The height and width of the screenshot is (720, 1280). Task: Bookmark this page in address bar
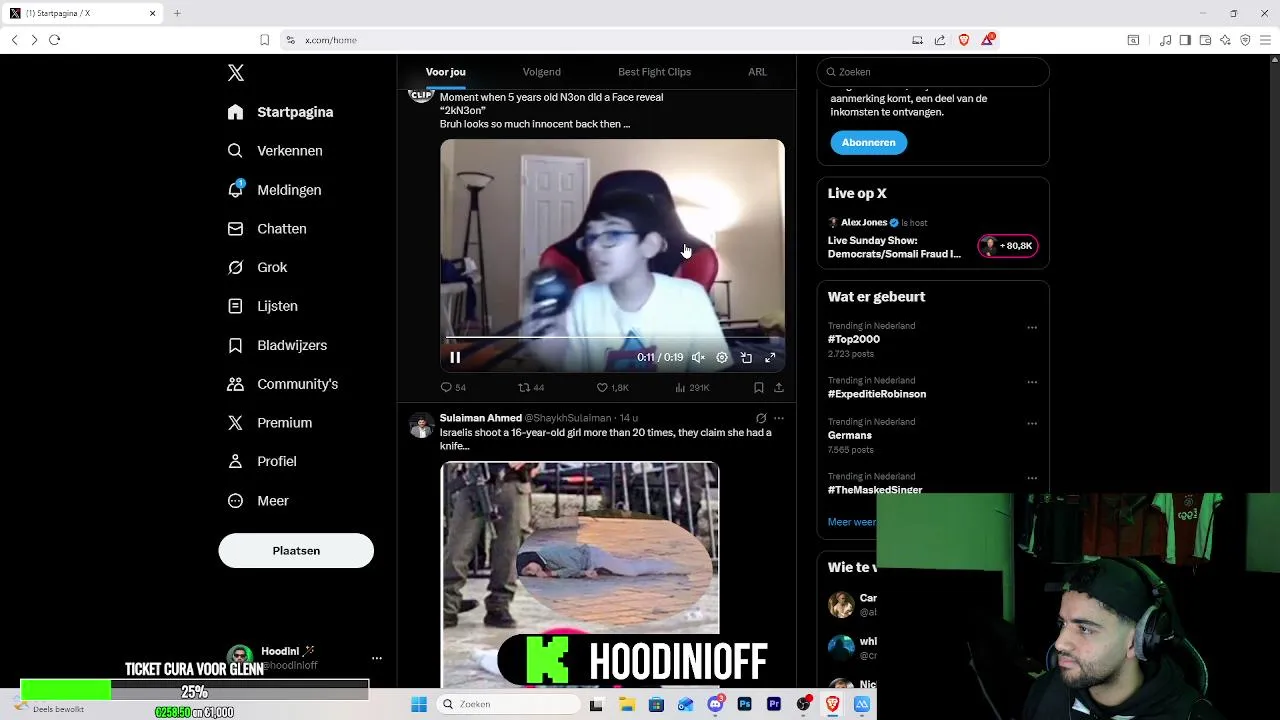point(264,40)
